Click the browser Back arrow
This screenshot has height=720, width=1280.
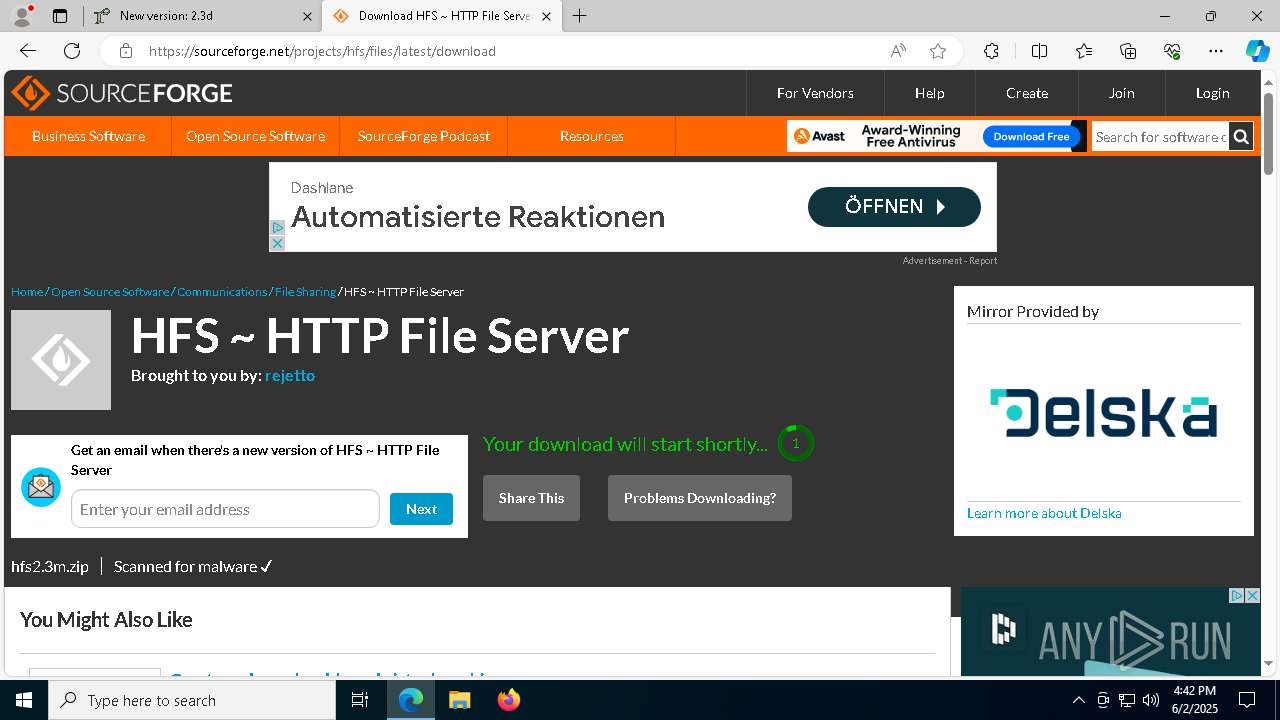click(x=28, y=51)
